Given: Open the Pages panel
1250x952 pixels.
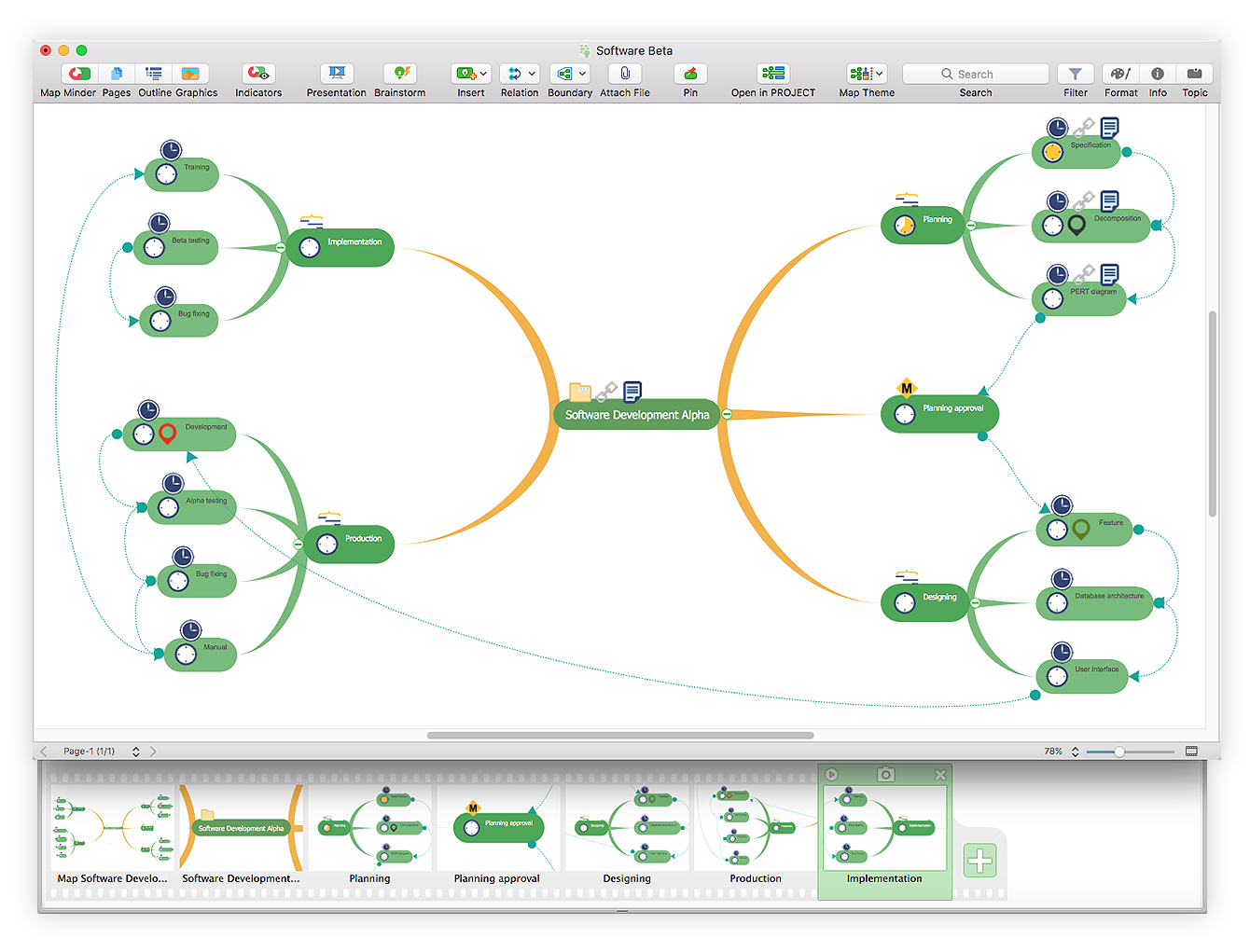Looking at the screenshot, I should pyautogui.click(x=117, y=74).
